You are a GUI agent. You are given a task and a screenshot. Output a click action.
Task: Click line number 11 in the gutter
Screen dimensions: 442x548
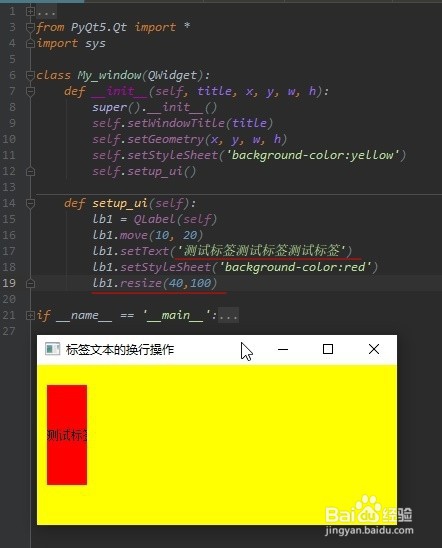point(9,155)
